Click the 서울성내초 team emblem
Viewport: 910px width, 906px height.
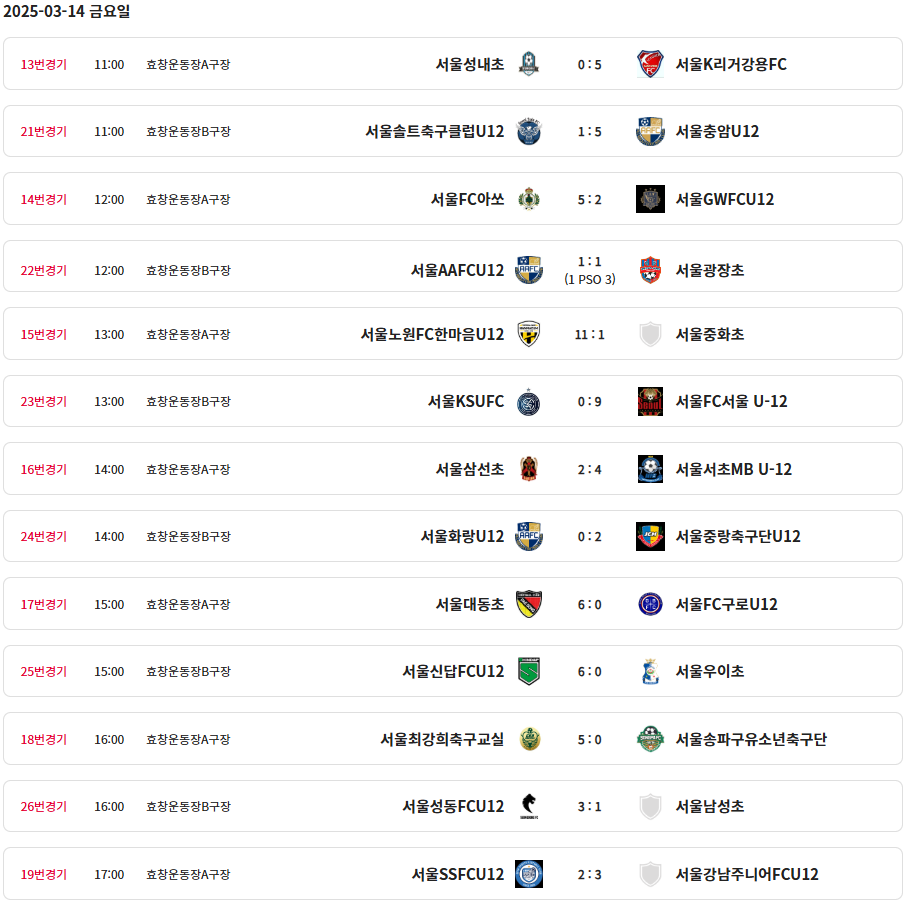[528, 64]
